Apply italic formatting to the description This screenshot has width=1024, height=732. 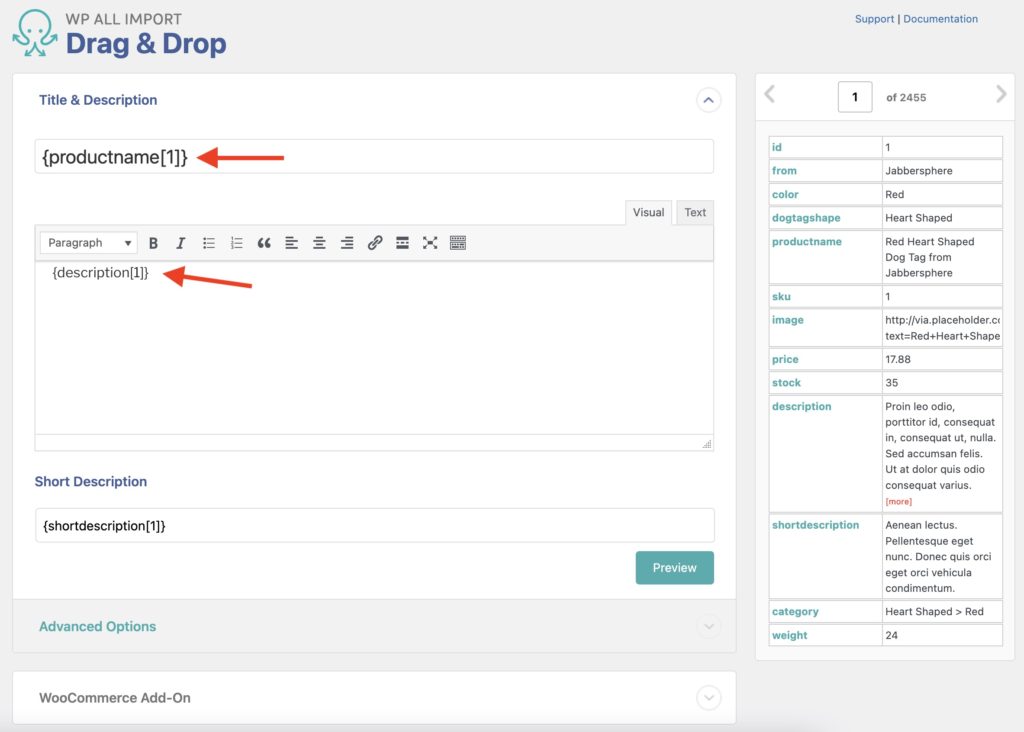(180, 242)
